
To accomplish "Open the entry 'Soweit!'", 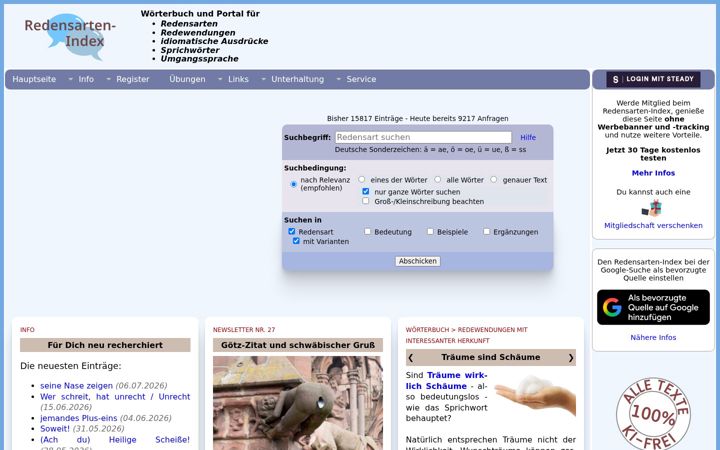I will pos(55,429).
